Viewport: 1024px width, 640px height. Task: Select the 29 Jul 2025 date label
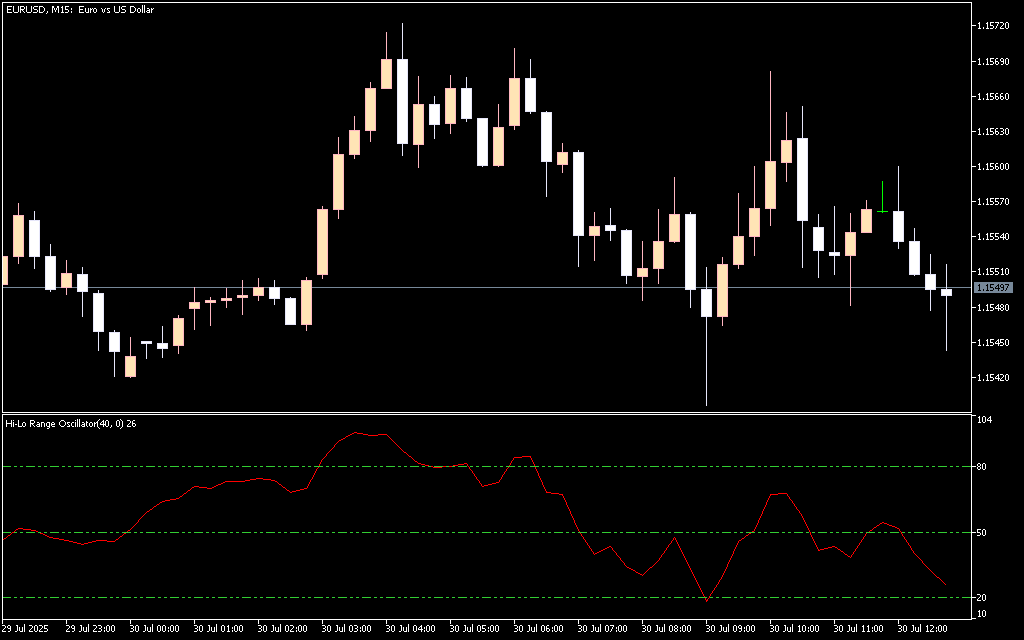tap(24, 629)
